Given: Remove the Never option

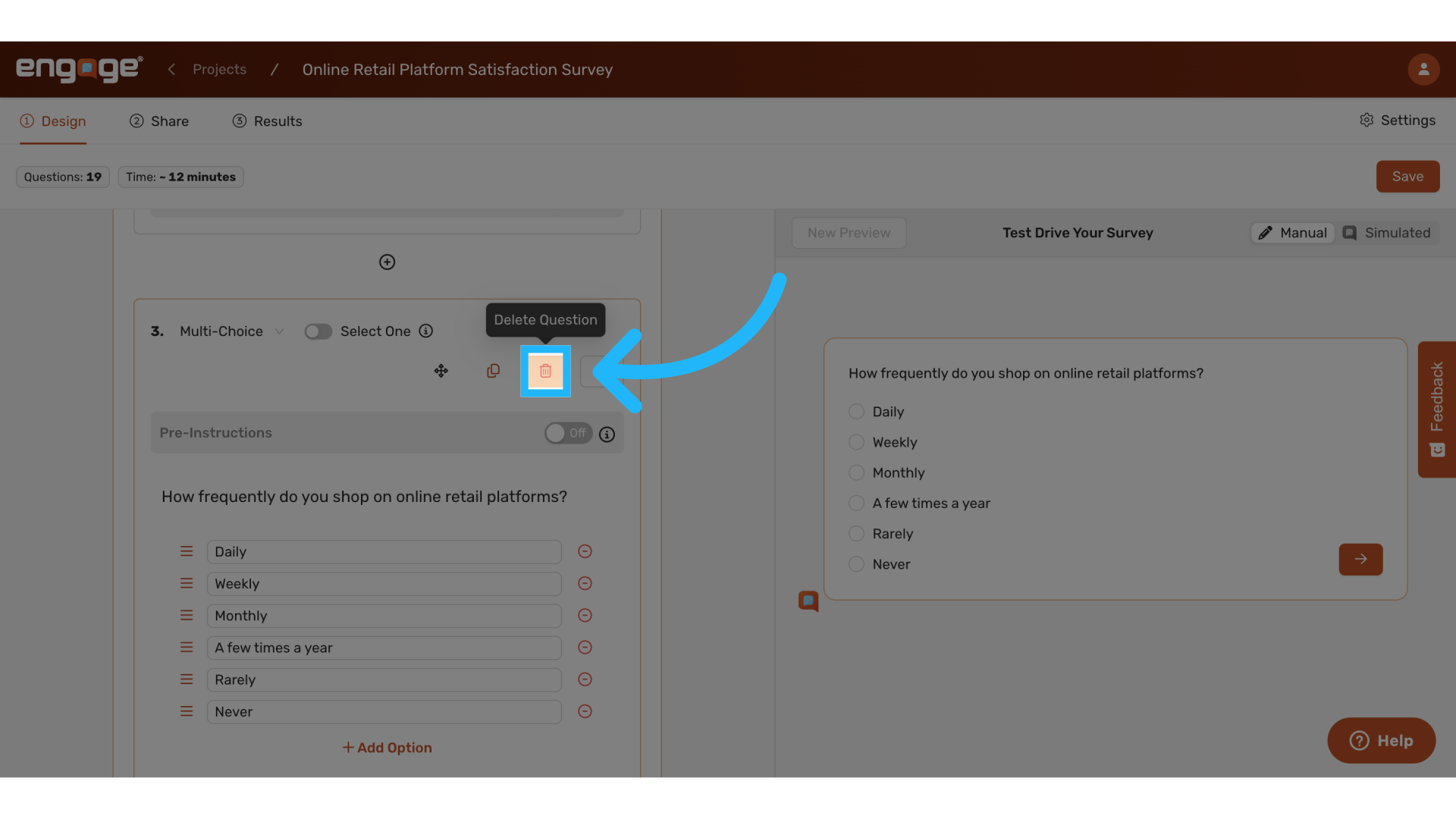Looking at the screenshot, I should (585, 711).
